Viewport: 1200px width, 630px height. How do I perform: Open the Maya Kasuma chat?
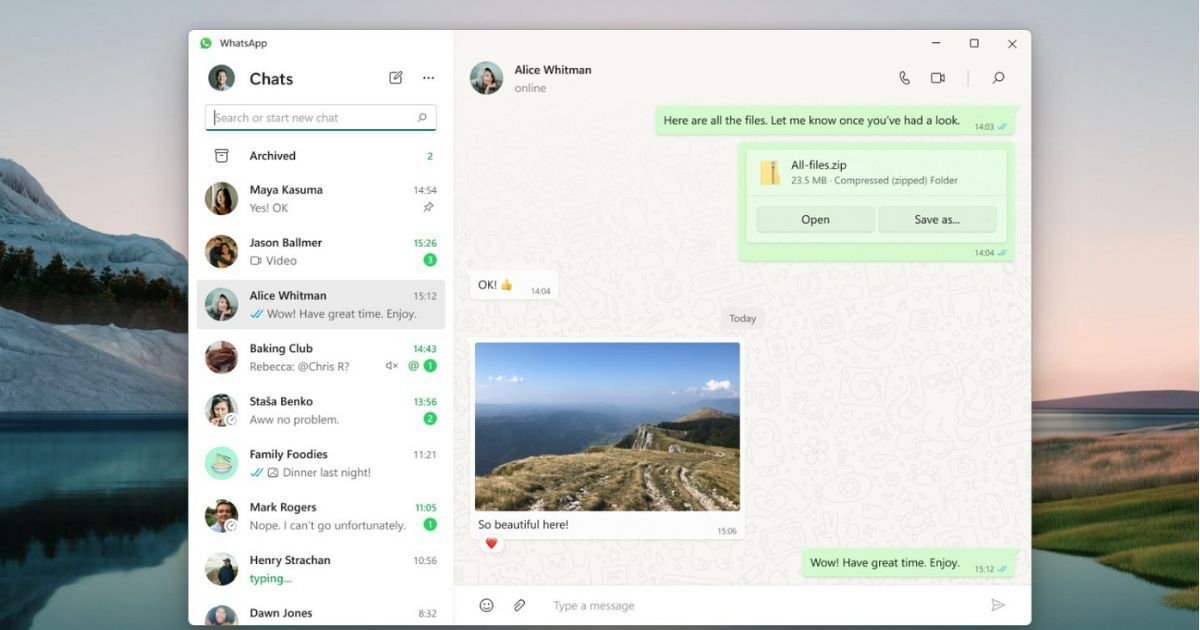pos(321,198)
